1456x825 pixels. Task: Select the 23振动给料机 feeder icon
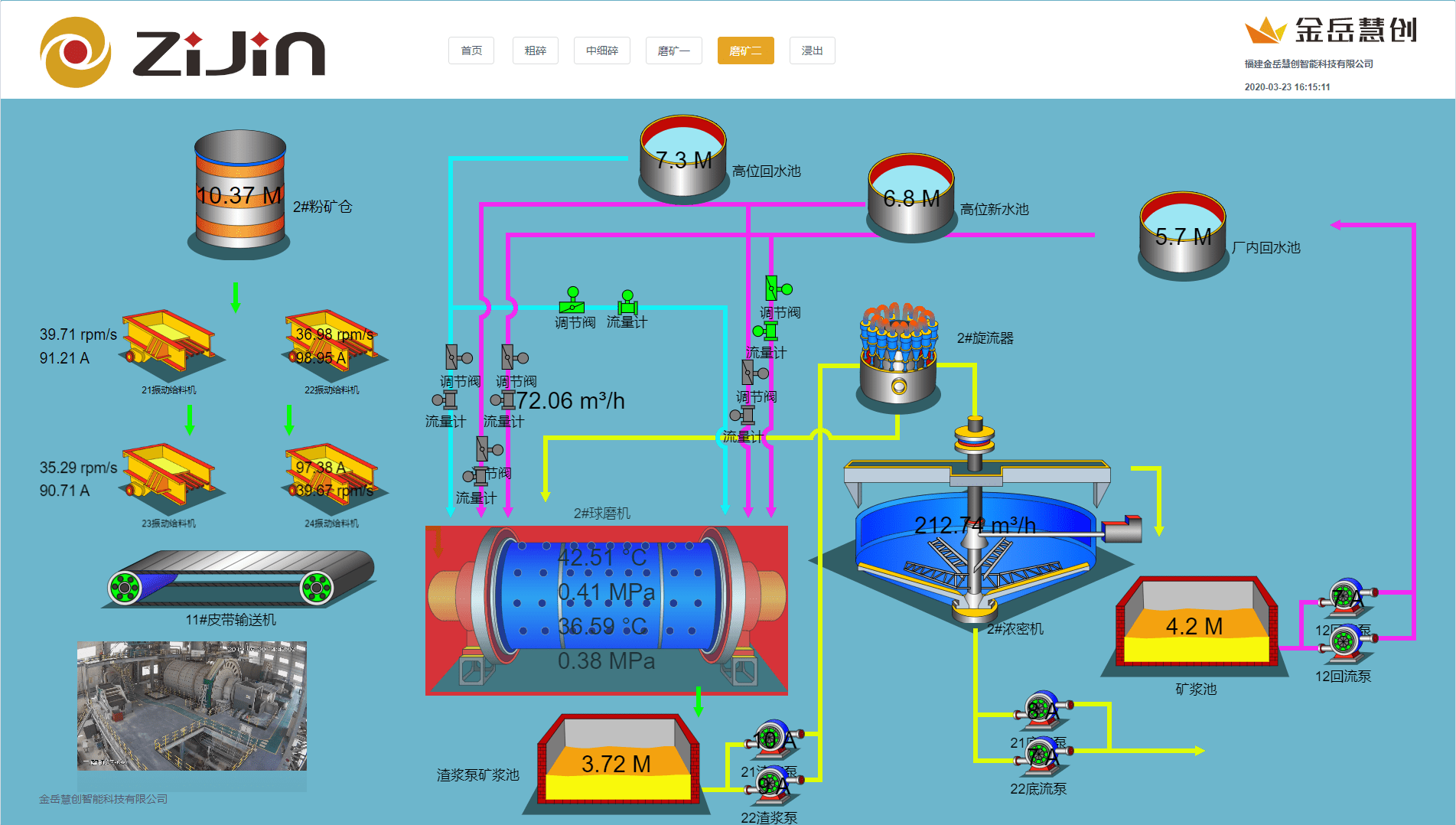pyautogui.click(x=168, y=476)
